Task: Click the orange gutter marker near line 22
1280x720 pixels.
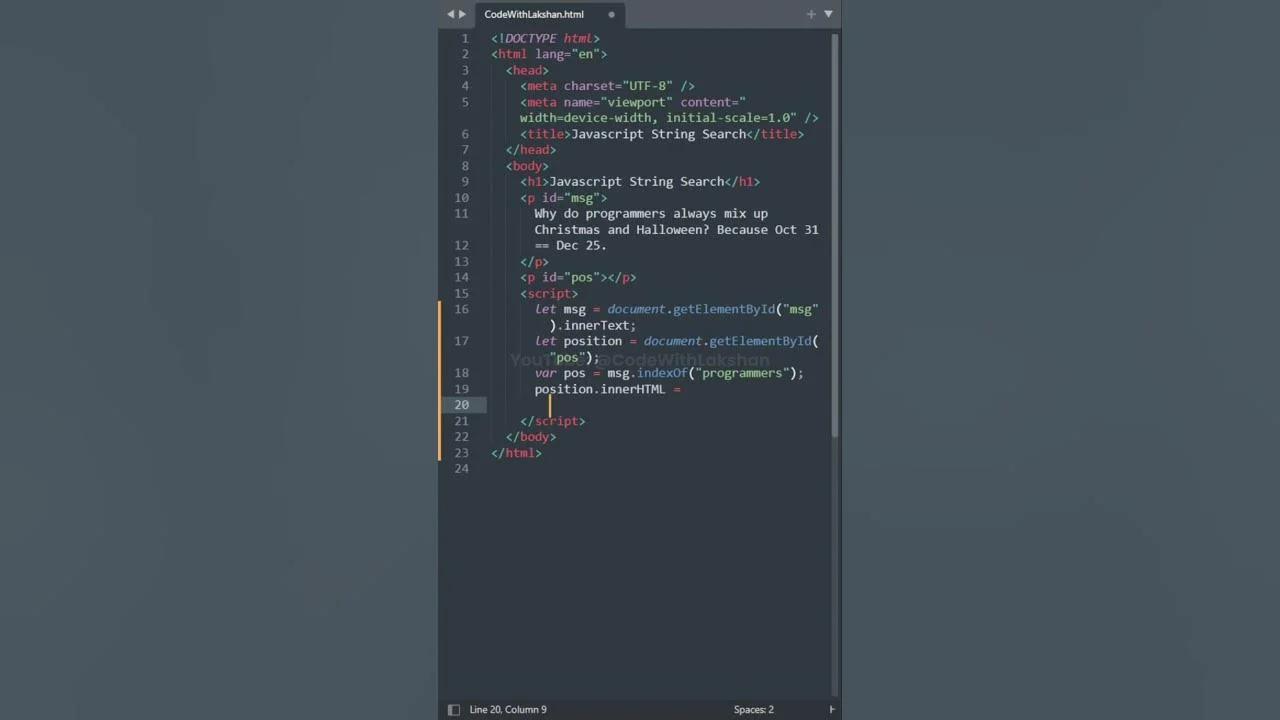Action: (x=440, y=437)
